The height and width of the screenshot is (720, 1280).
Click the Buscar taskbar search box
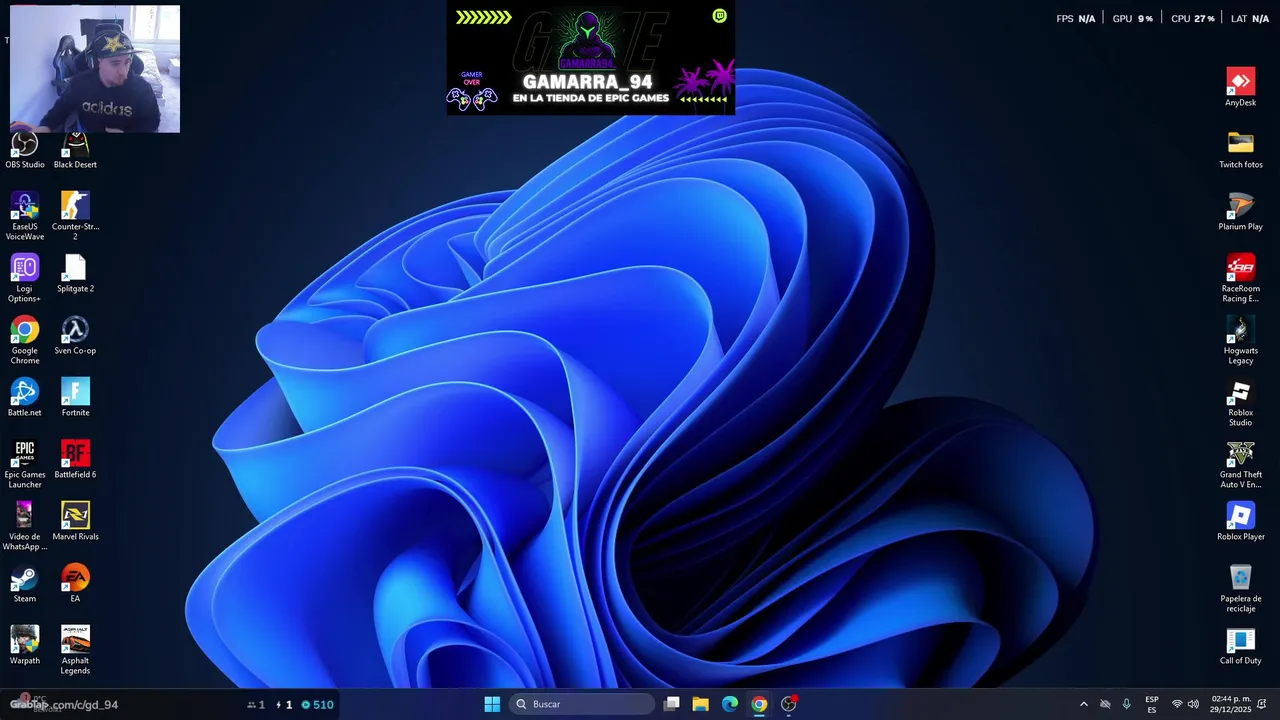tap(582, 704)
